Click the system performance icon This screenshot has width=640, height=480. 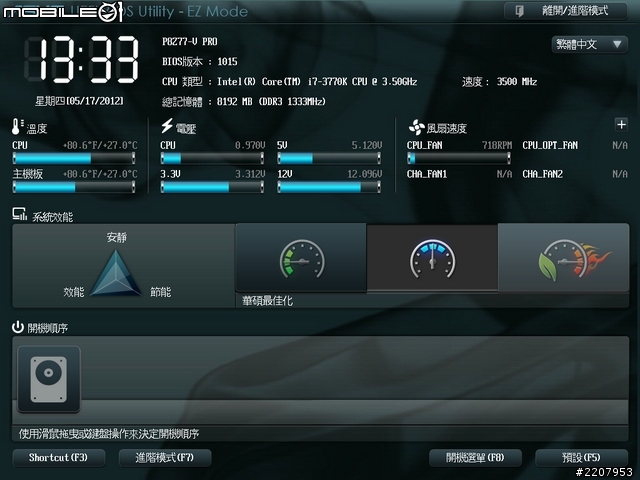coord(19,214)
